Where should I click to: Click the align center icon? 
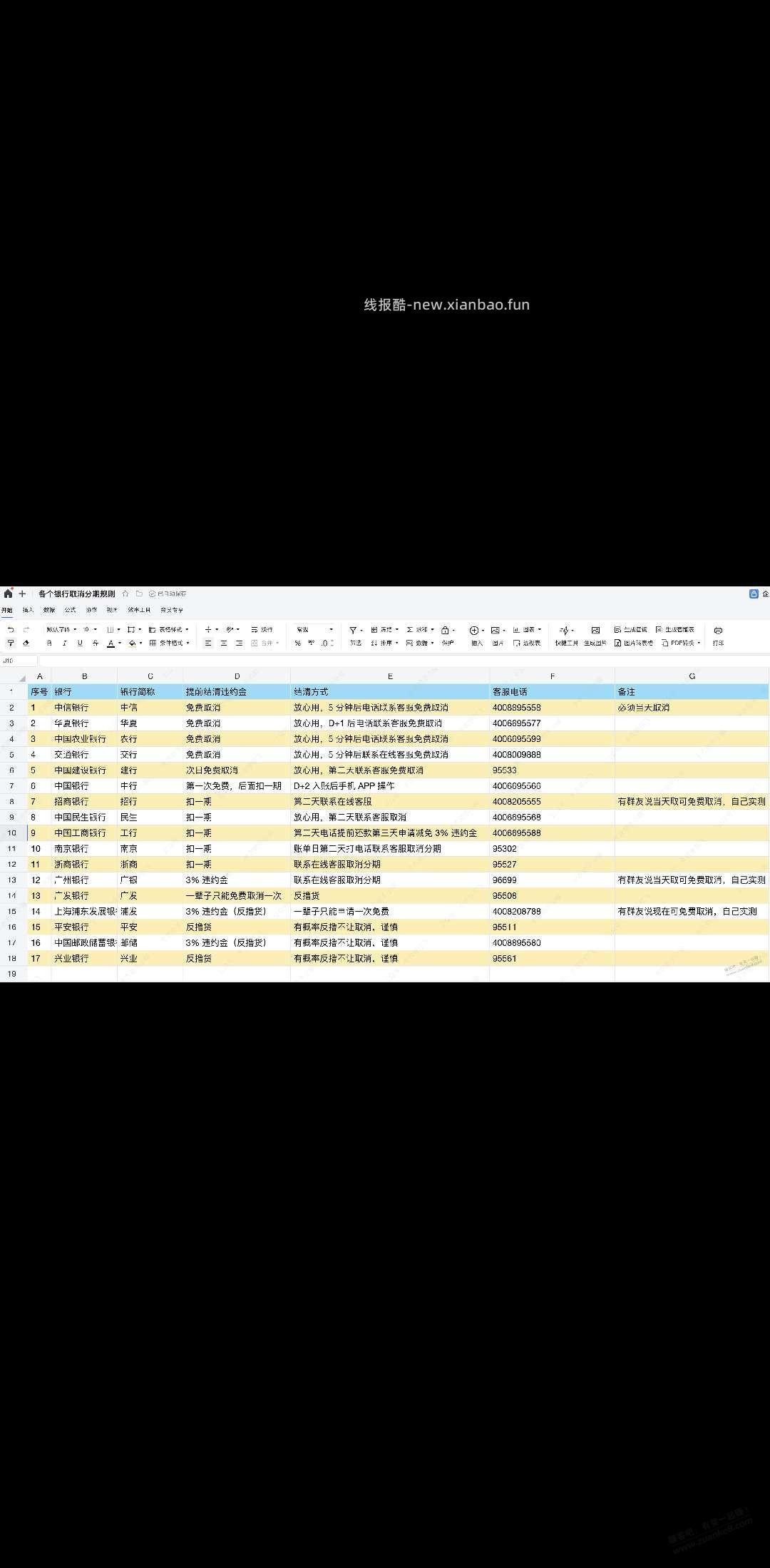coord(224,643)
